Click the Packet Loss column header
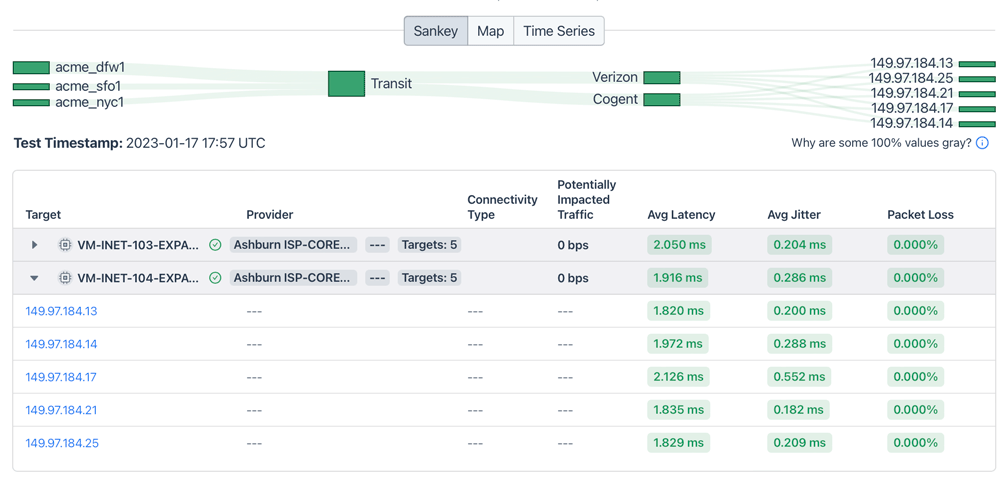This screenshot has height=485, width=1008. tap(920, 214)
